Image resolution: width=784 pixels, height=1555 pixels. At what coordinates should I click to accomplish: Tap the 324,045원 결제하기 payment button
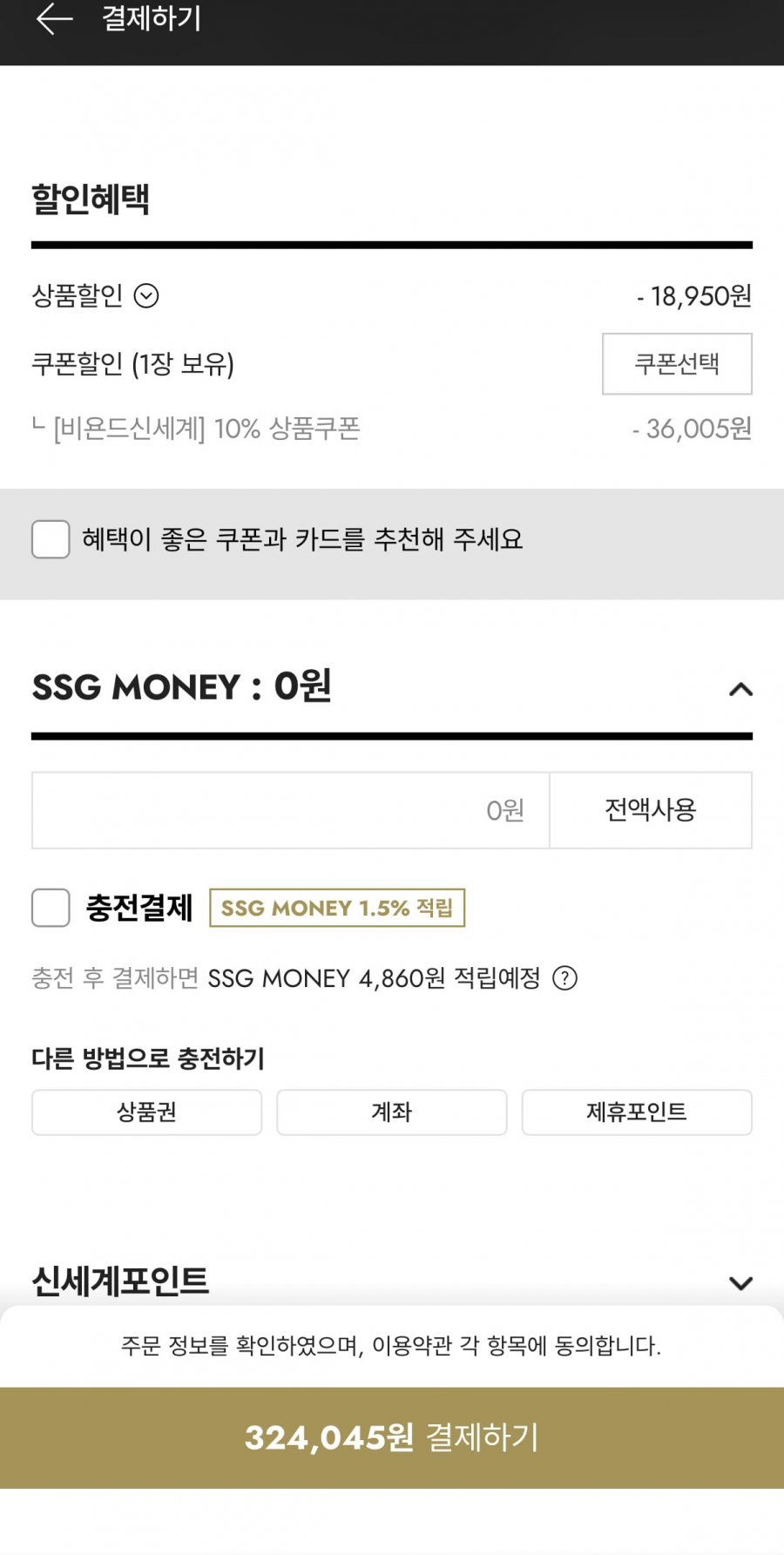[392, 1437]
